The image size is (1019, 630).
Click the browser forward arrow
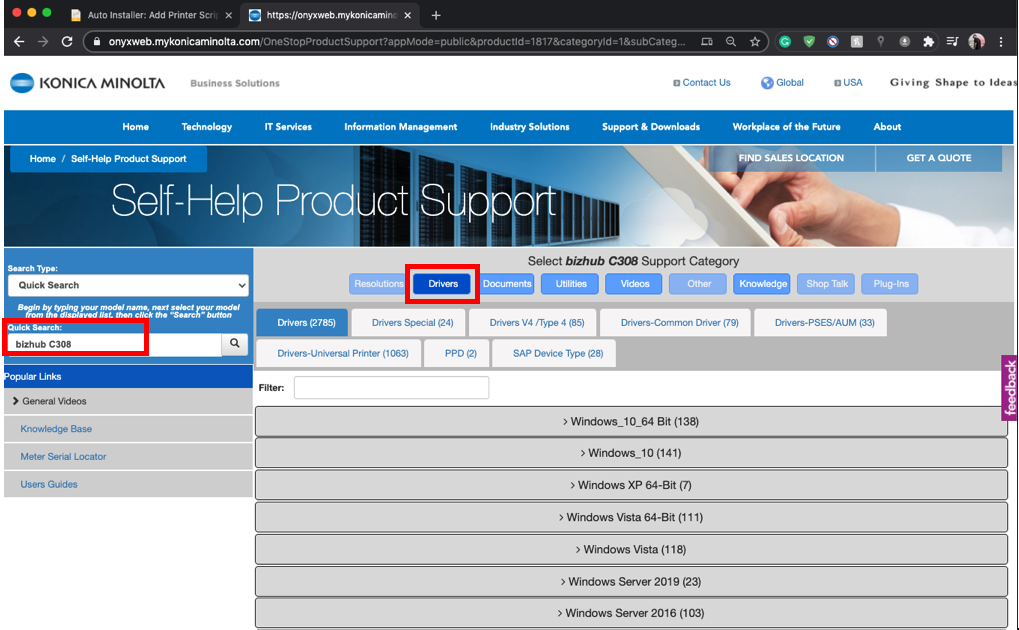[43, 42]
